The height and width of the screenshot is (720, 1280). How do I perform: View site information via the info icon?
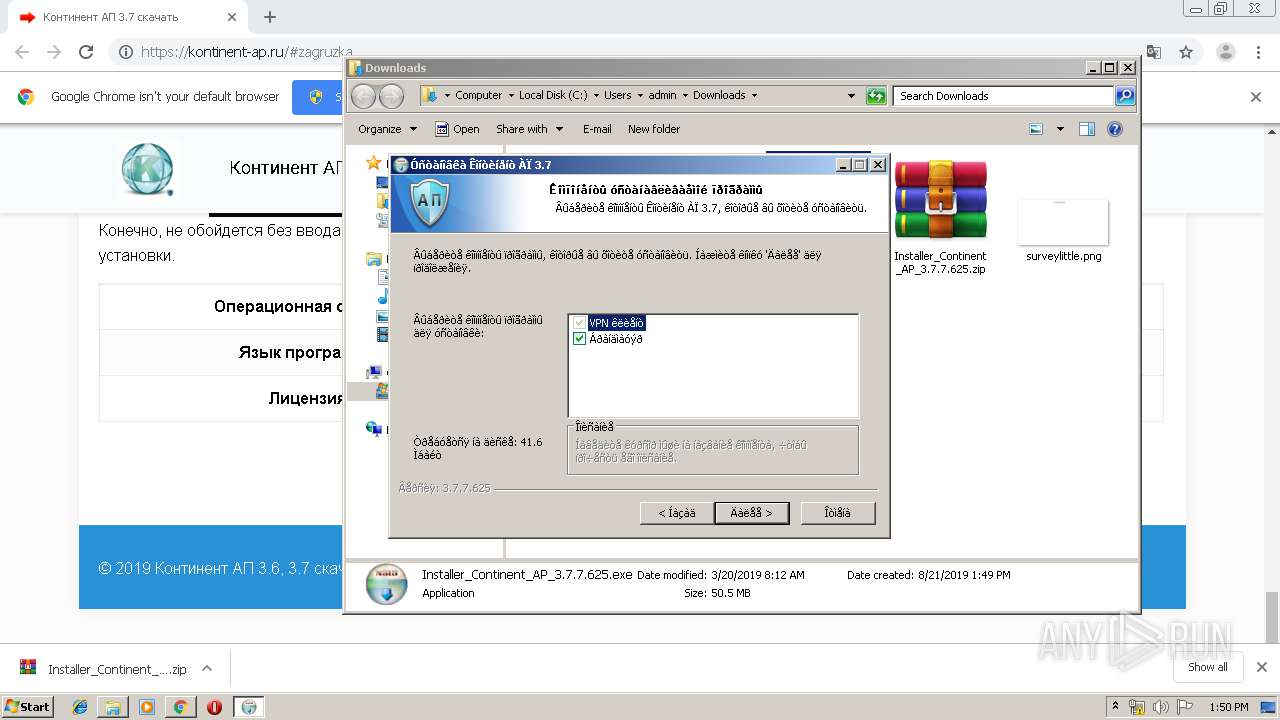point(125,52)
